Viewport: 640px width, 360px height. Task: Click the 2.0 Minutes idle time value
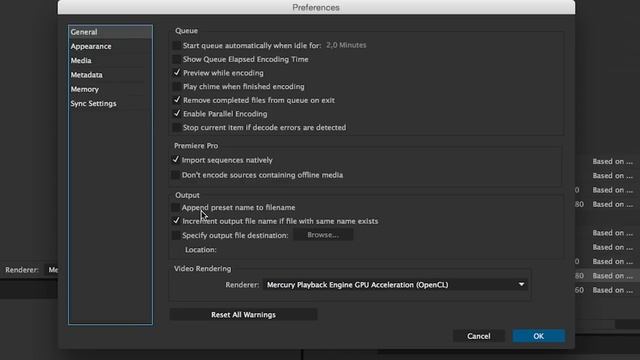click(346, 45)
